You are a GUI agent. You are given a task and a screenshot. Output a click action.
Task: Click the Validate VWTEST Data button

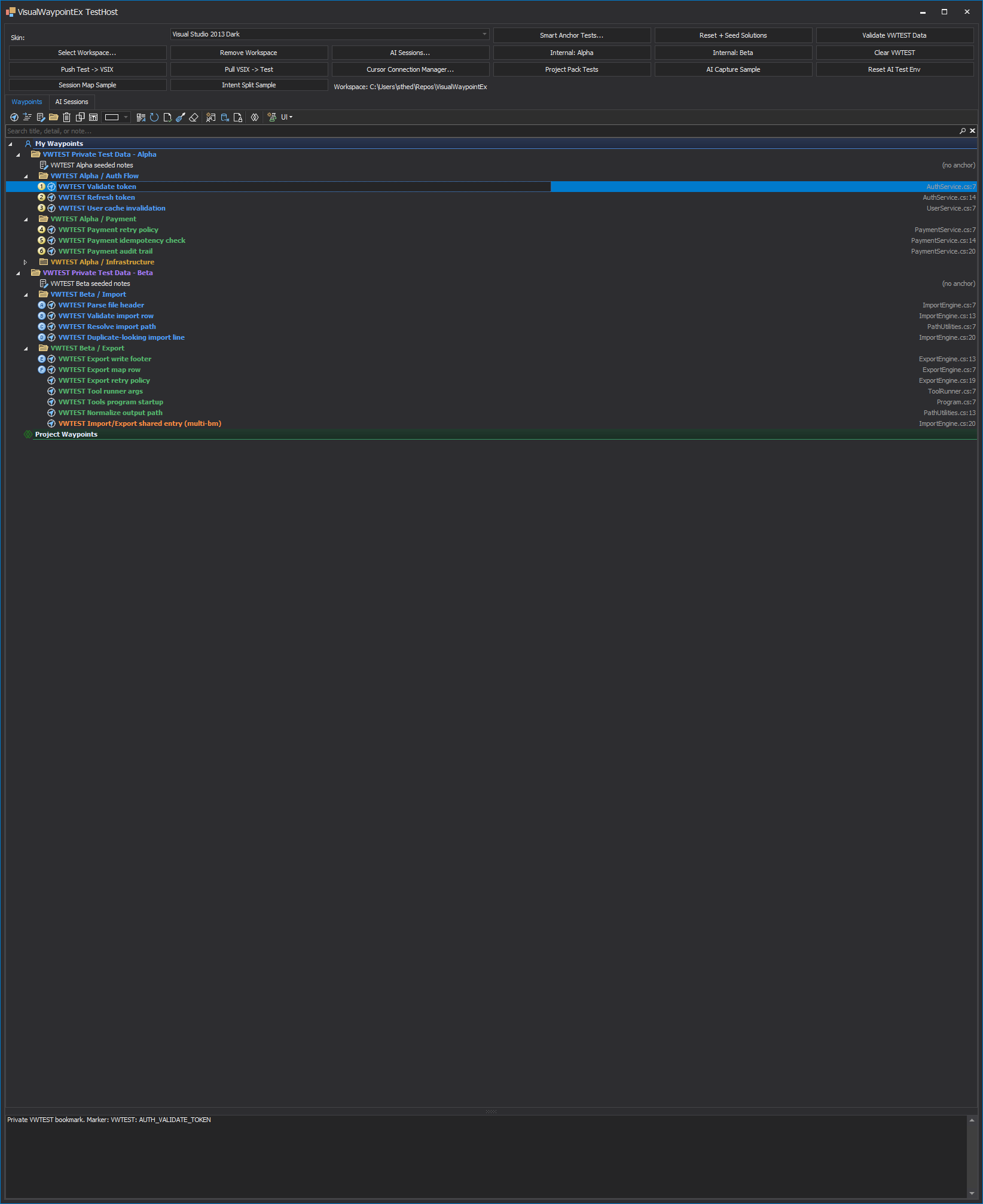tap(895, 35)
